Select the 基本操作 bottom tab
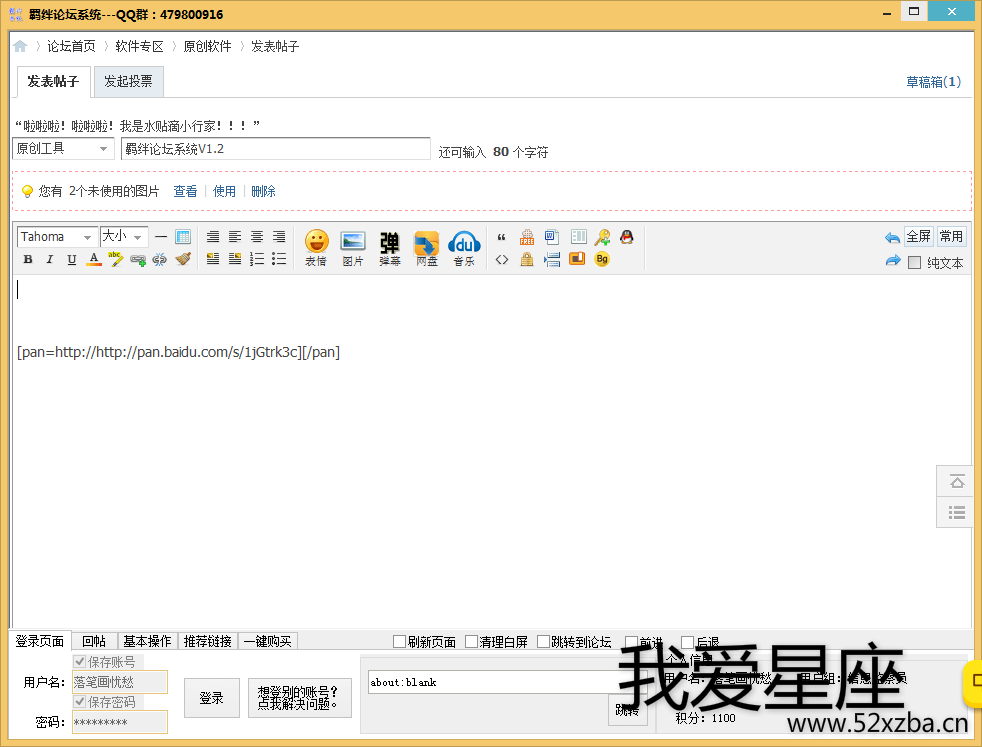 click(147, 641)
